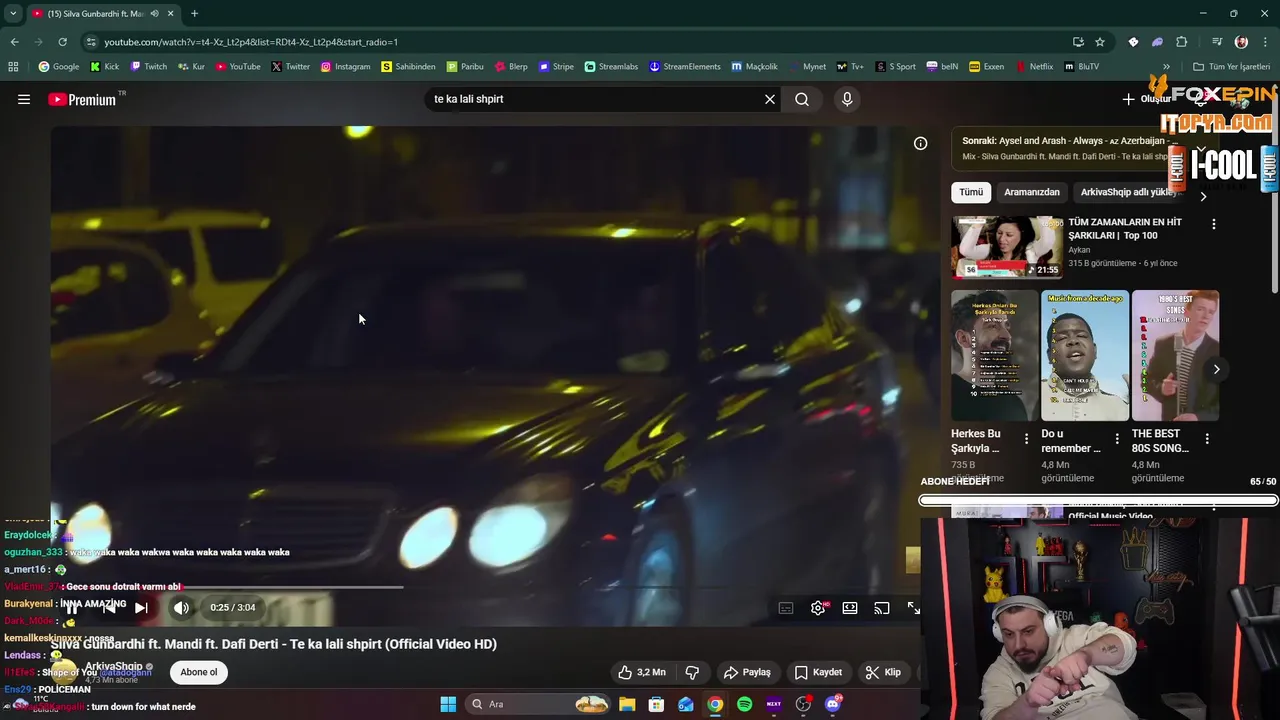This screenshot has height=720, width=1280.
Task: Create a clip with Klip button
Action: (883, 672)
